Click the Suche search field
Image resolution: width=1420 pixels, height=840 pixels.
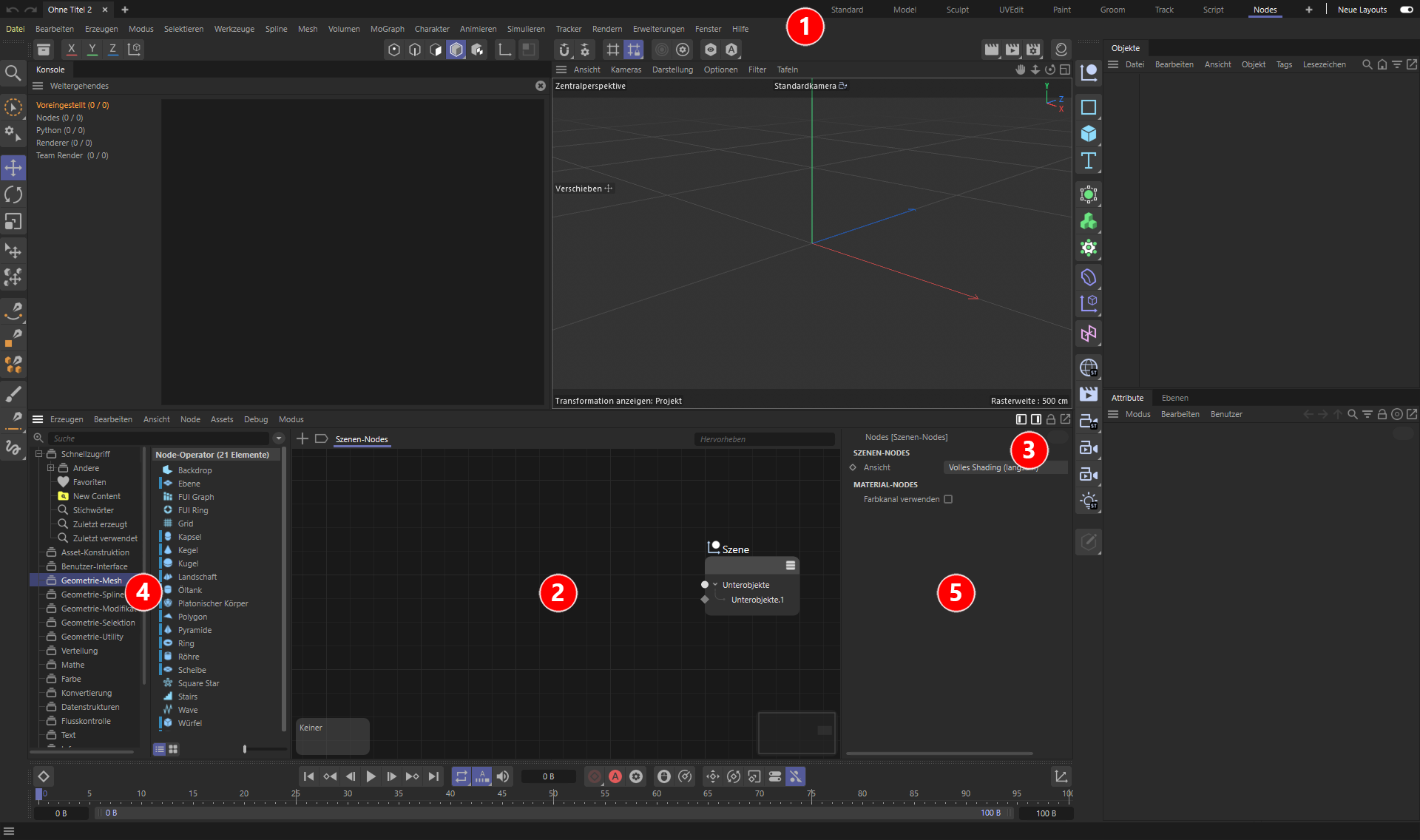coord(159,438)
